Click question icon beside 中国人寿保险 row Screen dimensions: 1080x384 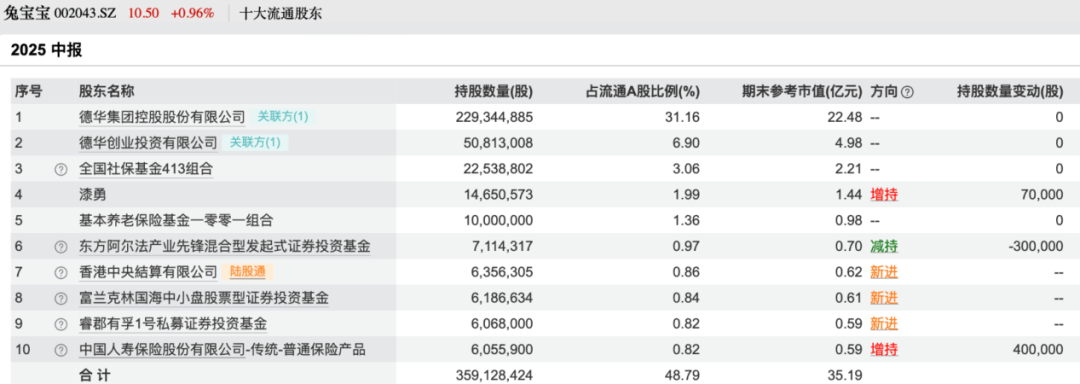point(61,351)
